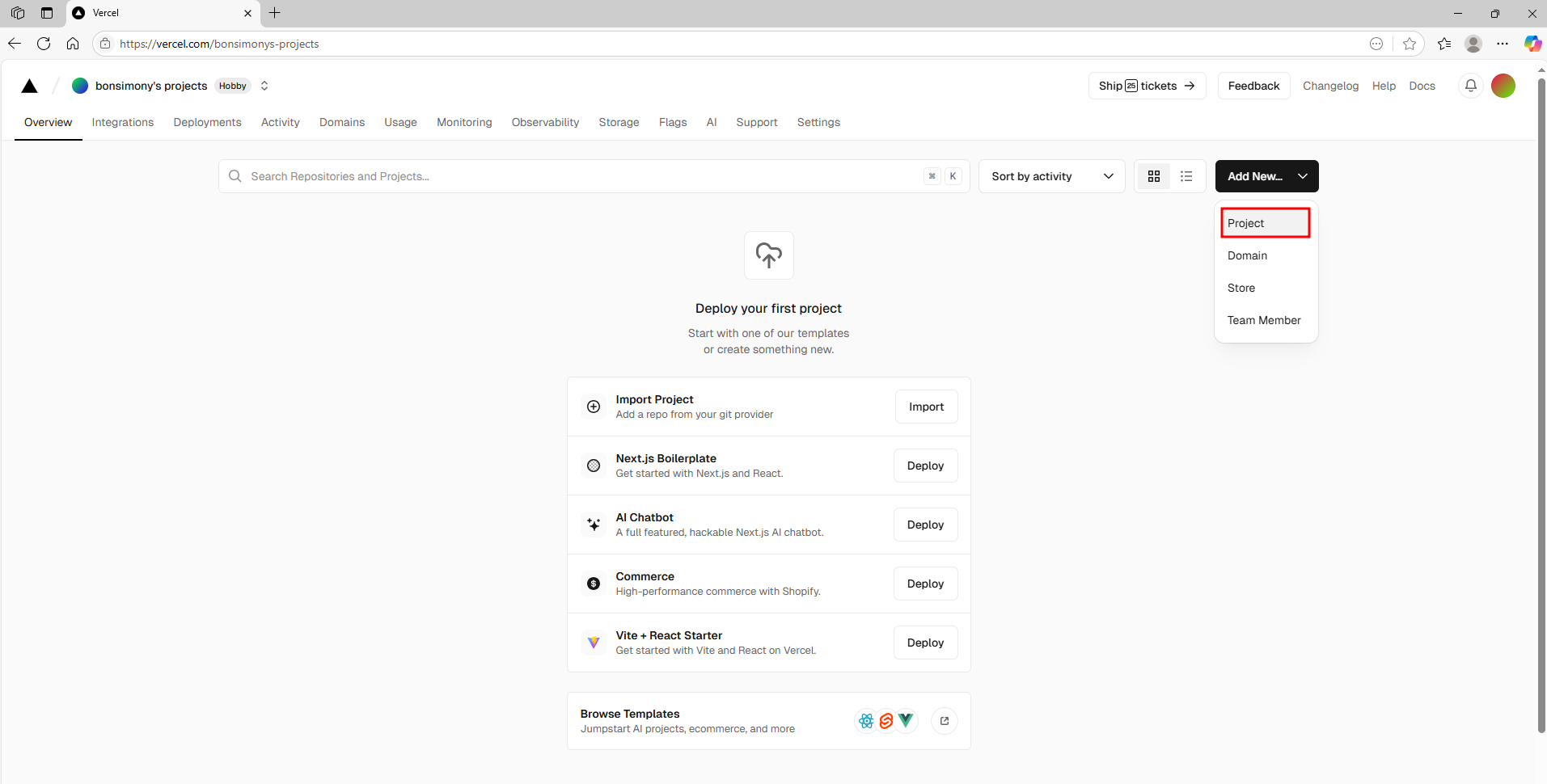Switch to grid view layout
This screenshot has width=1547, height=784.
(x=1154, y=176)
